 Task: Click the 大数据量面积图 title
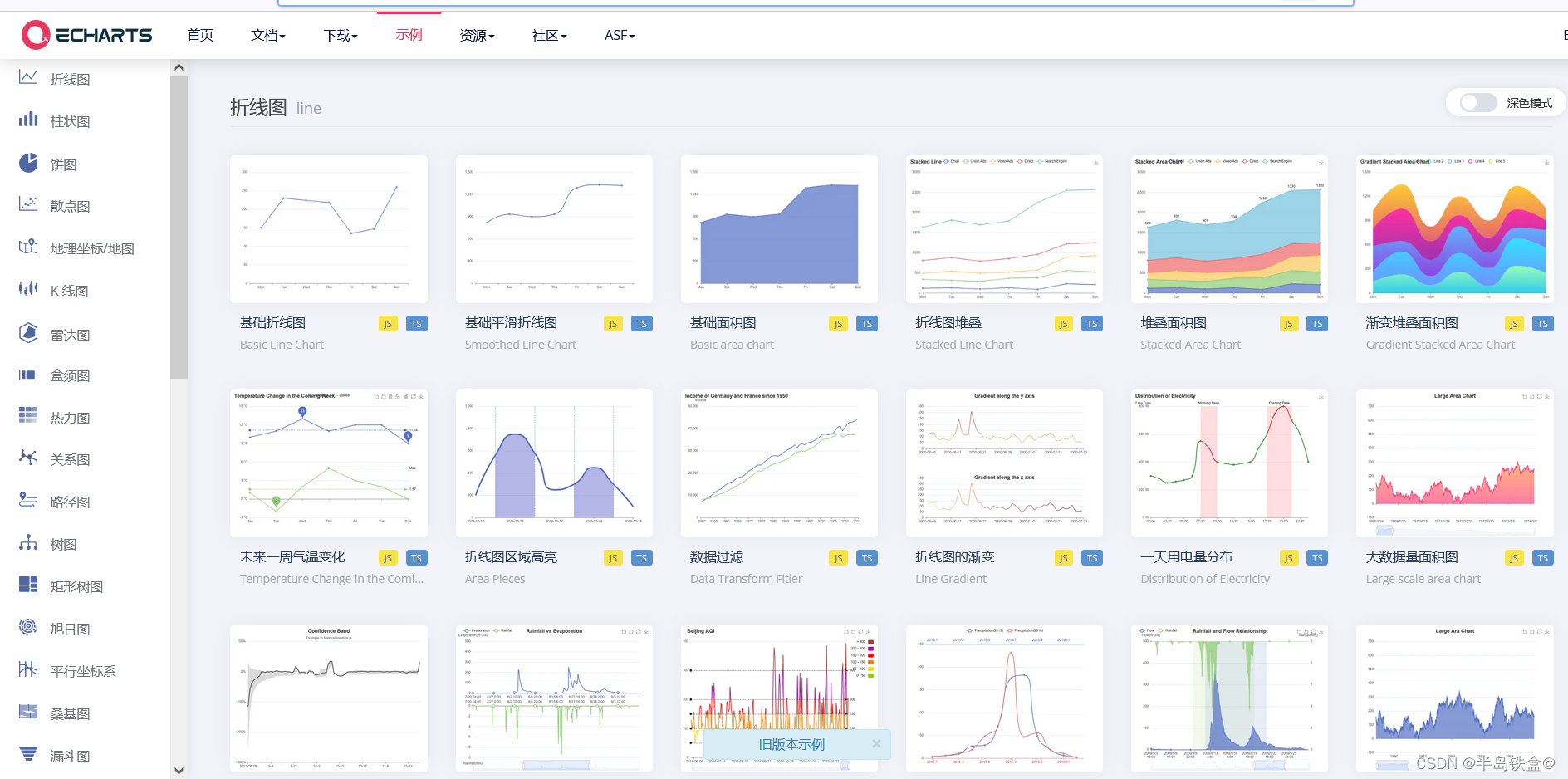[1412, 557]
